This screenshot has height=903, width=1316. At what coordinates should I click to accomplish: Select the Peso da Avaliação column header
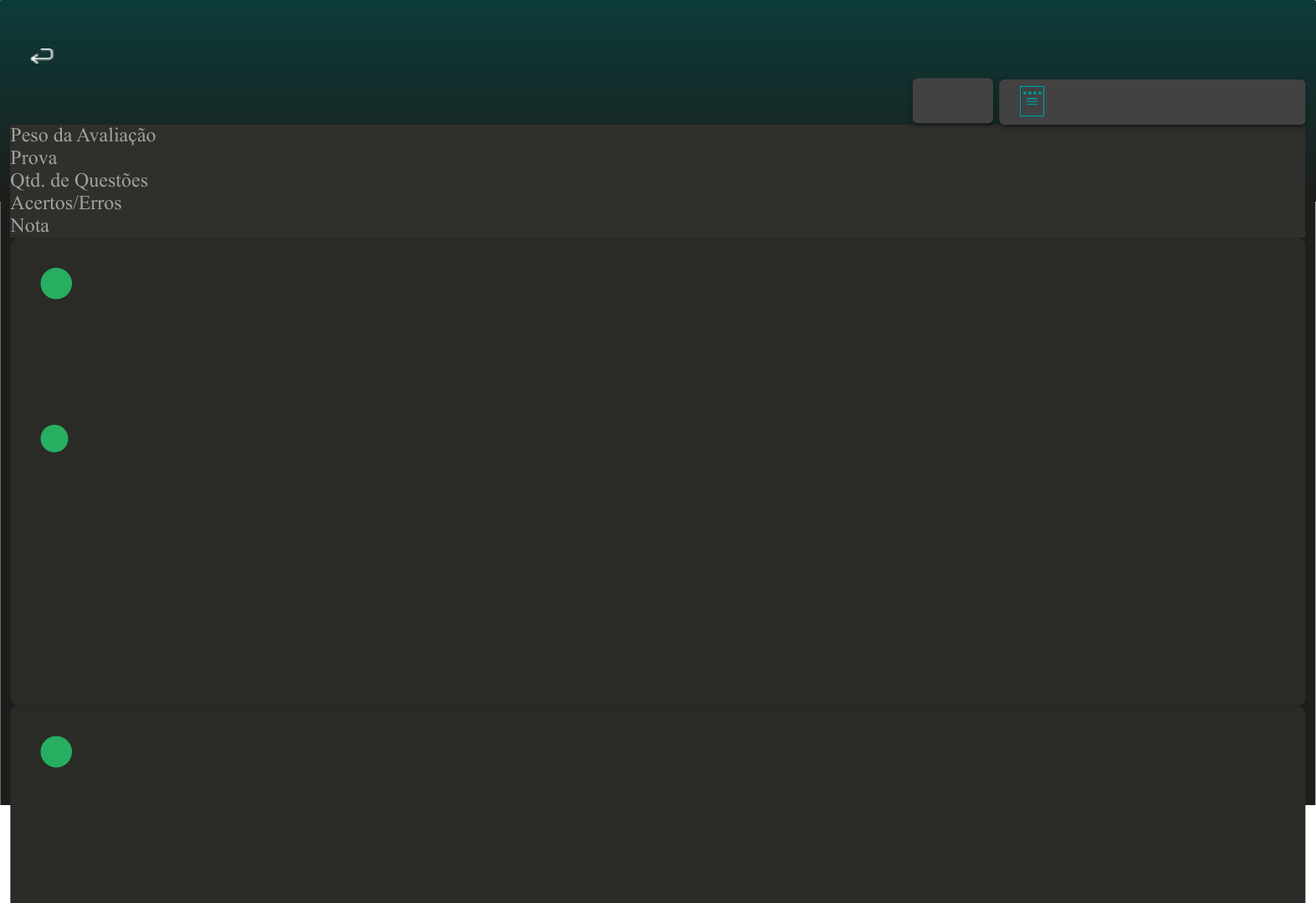83,136
